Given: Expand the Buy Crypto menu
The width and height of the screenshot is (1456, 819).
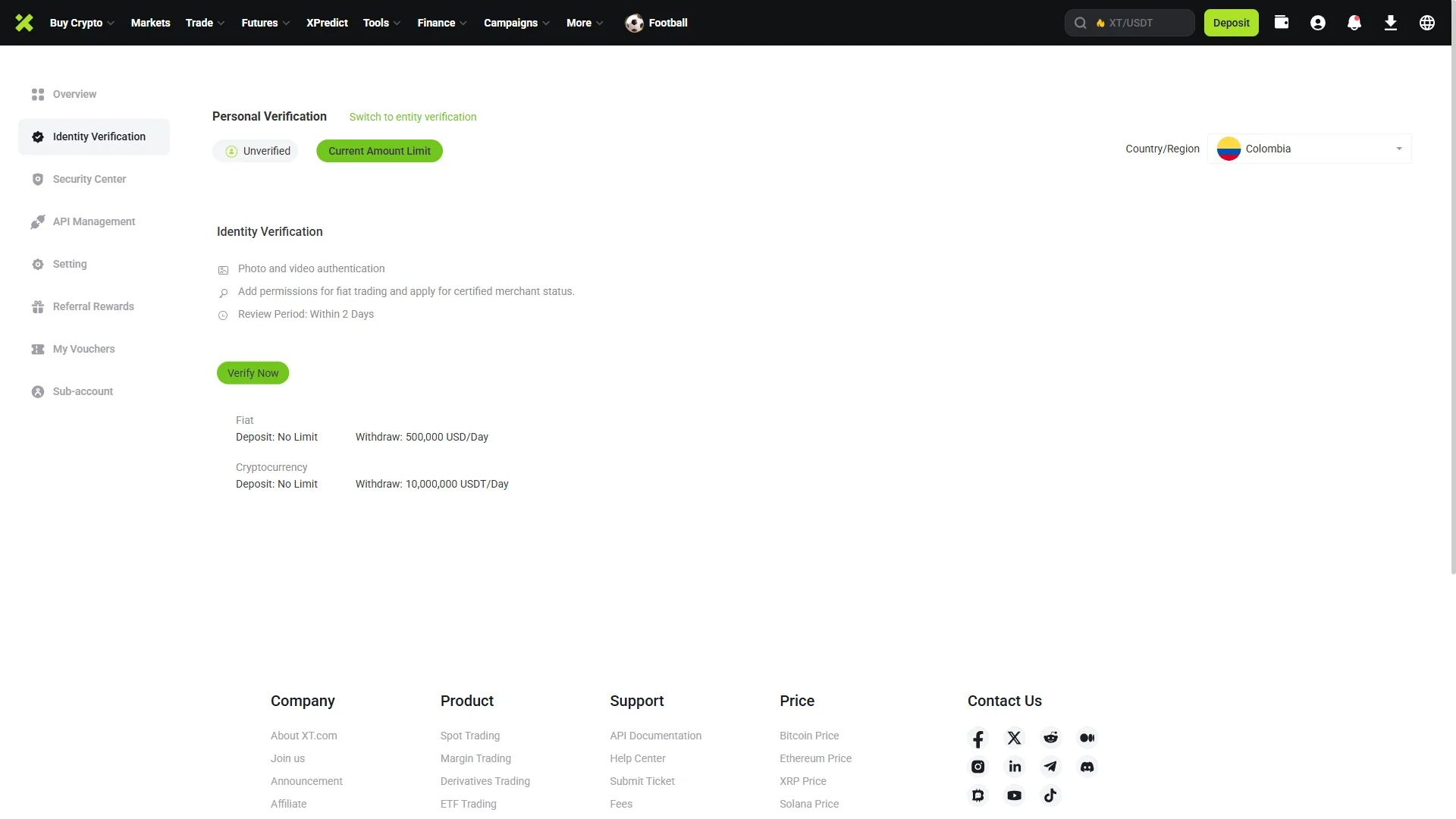Looking at the screenshot, I should 82,23.
